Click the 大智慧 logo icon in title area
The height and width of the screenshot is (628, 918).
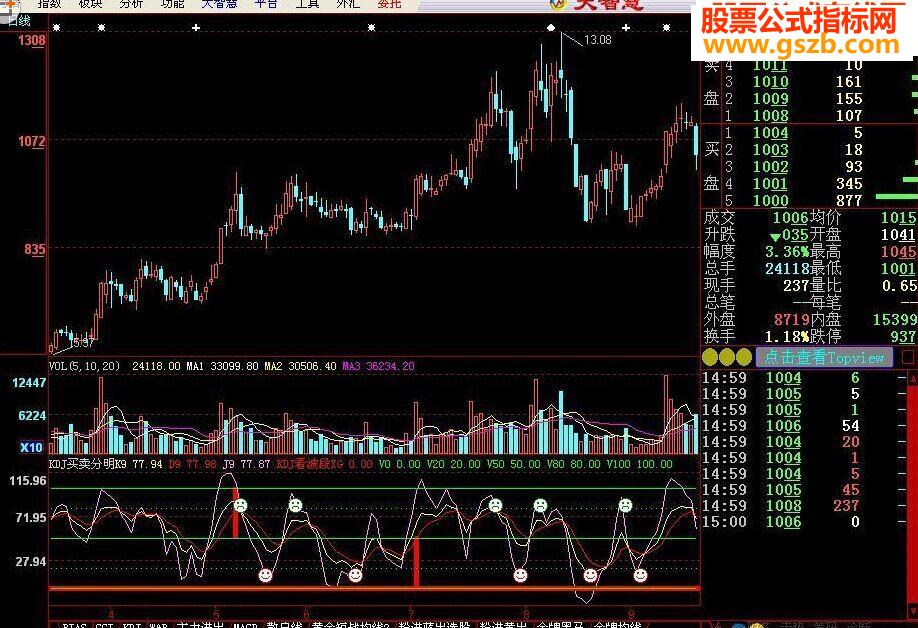point(559,4)
